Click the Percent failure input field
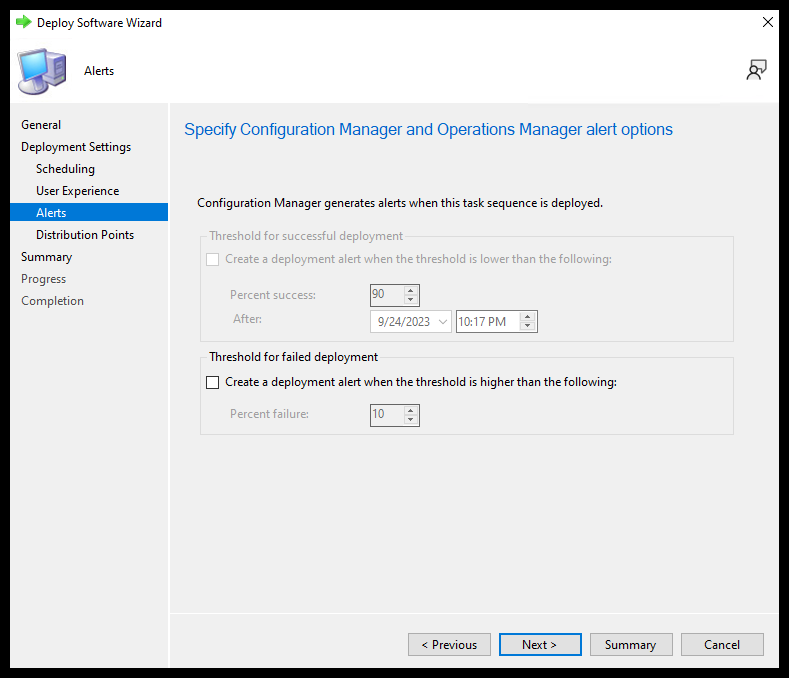This screenshot has height=678, width=789. click(386, 415)
